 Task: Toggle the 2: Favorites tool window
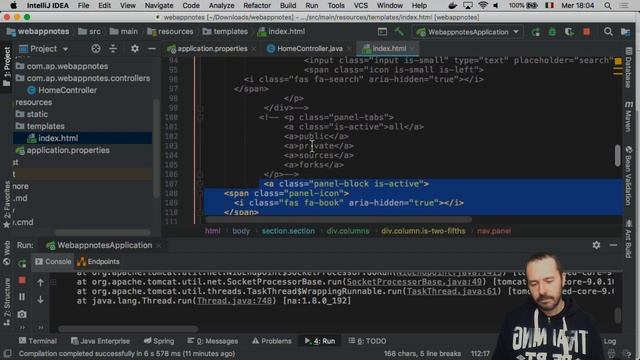coord(7,204)
